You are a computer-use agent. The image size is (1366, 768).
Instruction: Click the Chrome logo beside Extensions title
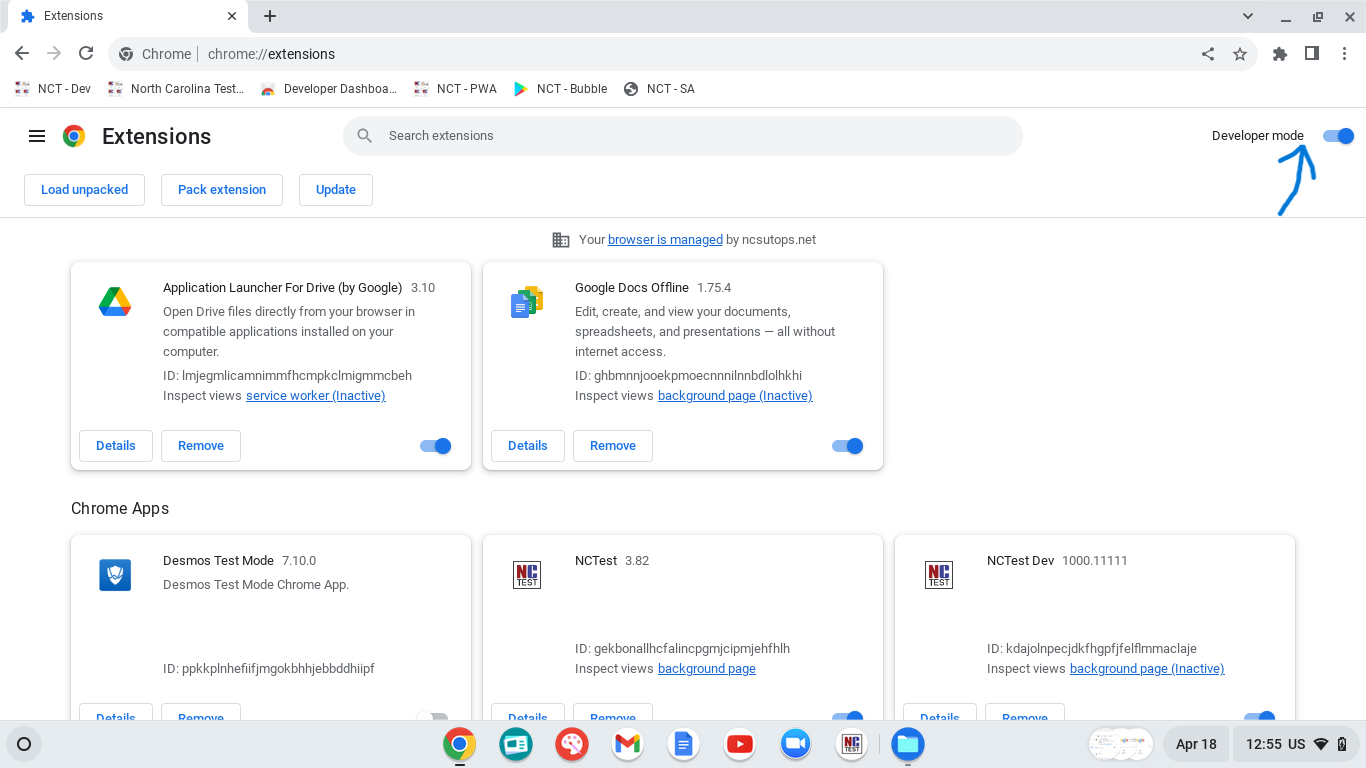click(74, 136)
